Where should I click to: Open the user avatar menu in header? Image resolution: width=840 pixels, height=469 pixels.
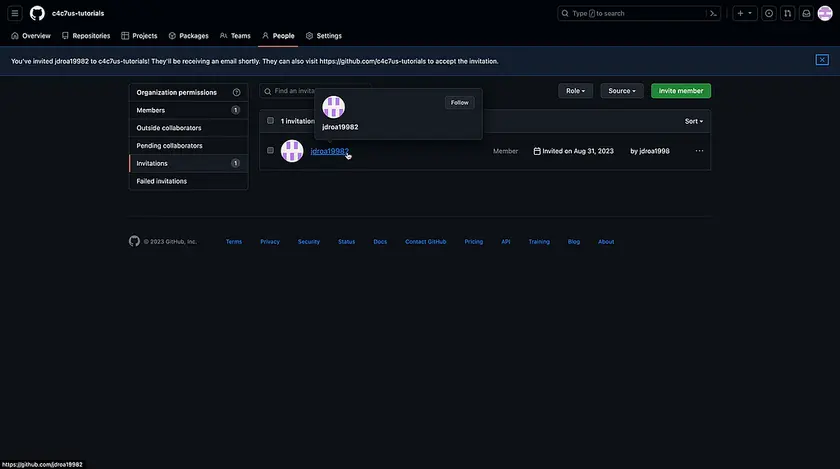pyautogui.click(x=825, y=13)
